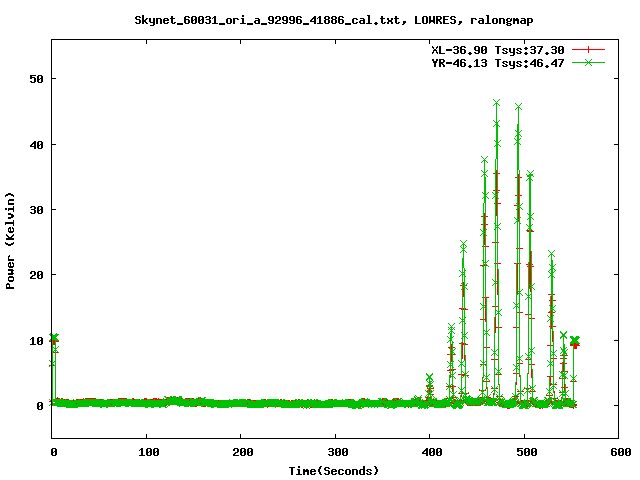
Task: Click the highest green peak near 46 Kelvin
Action: [x=496, y=102]
